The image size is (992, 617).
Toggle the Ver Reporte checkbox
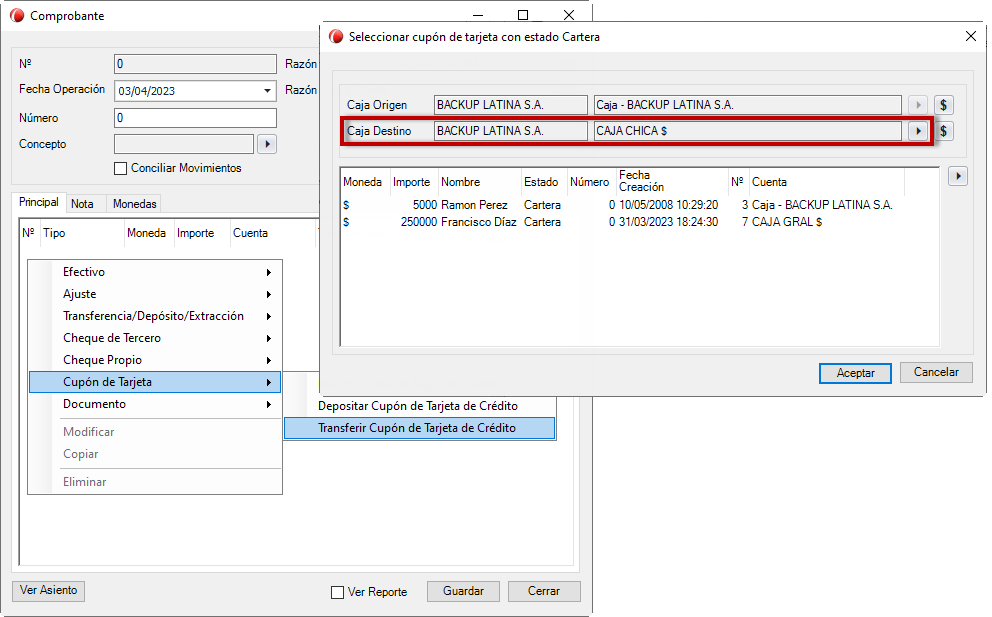[337, 592]
